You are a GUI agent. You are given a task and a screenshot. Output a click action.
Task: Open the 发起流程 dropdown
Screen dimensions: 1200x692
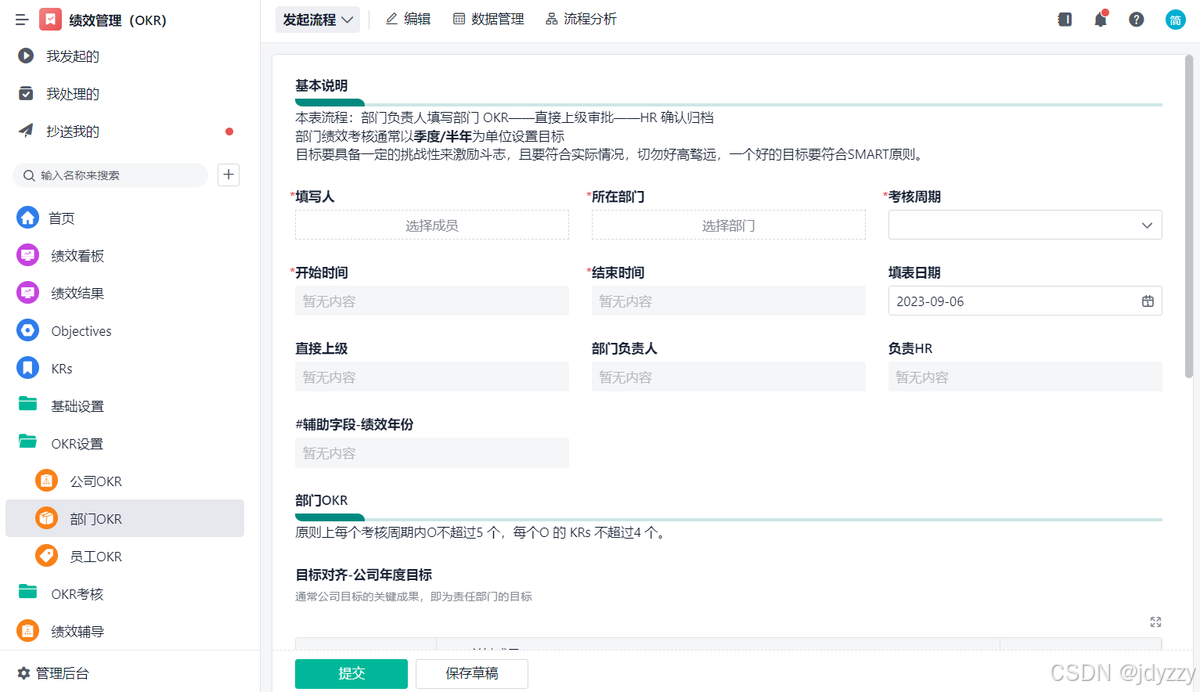(x=318, y=19)
